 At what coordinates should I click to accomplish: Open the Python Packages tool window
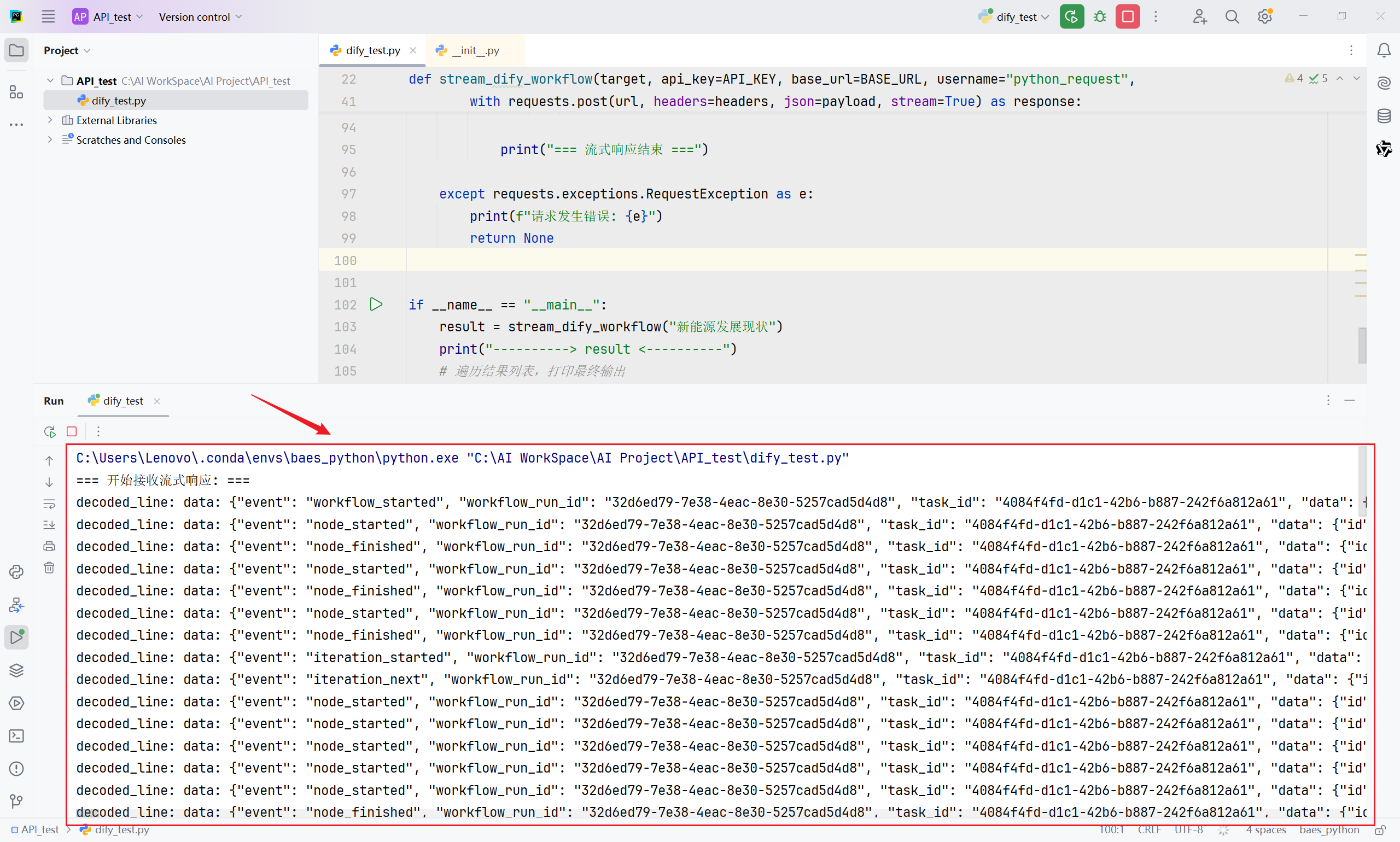[x=16, y=671]
